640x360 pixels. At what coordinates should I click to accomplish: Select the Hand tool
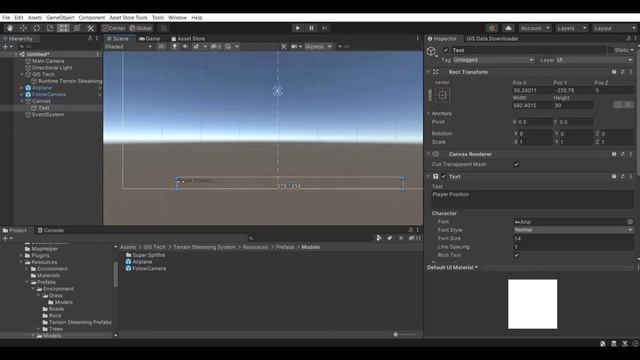click(10, 28)
